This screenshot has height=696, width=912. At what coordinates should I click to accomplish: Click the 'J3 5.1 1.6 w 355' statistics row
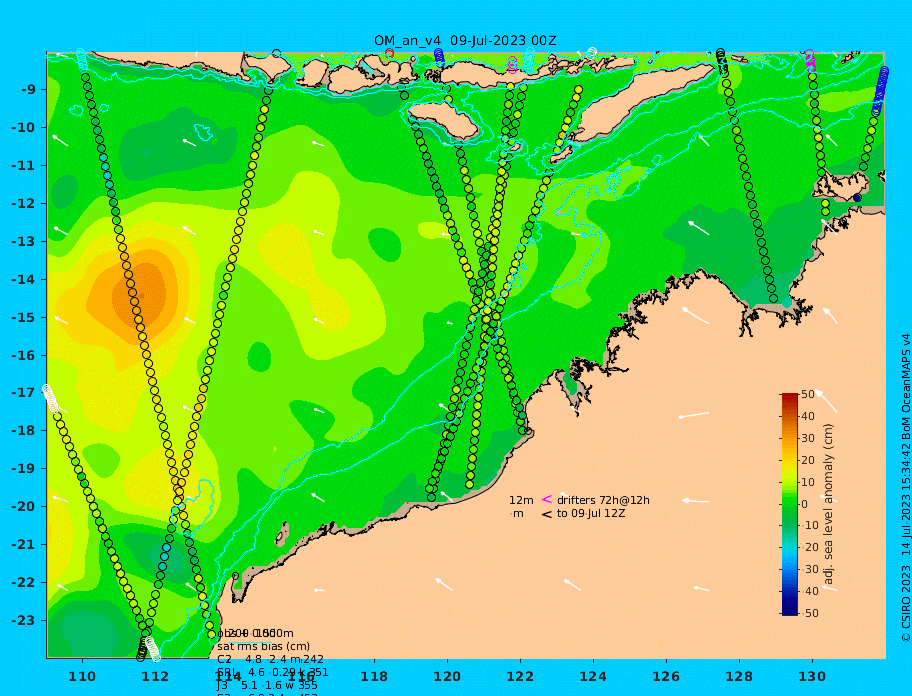click(x=268, y=686)
